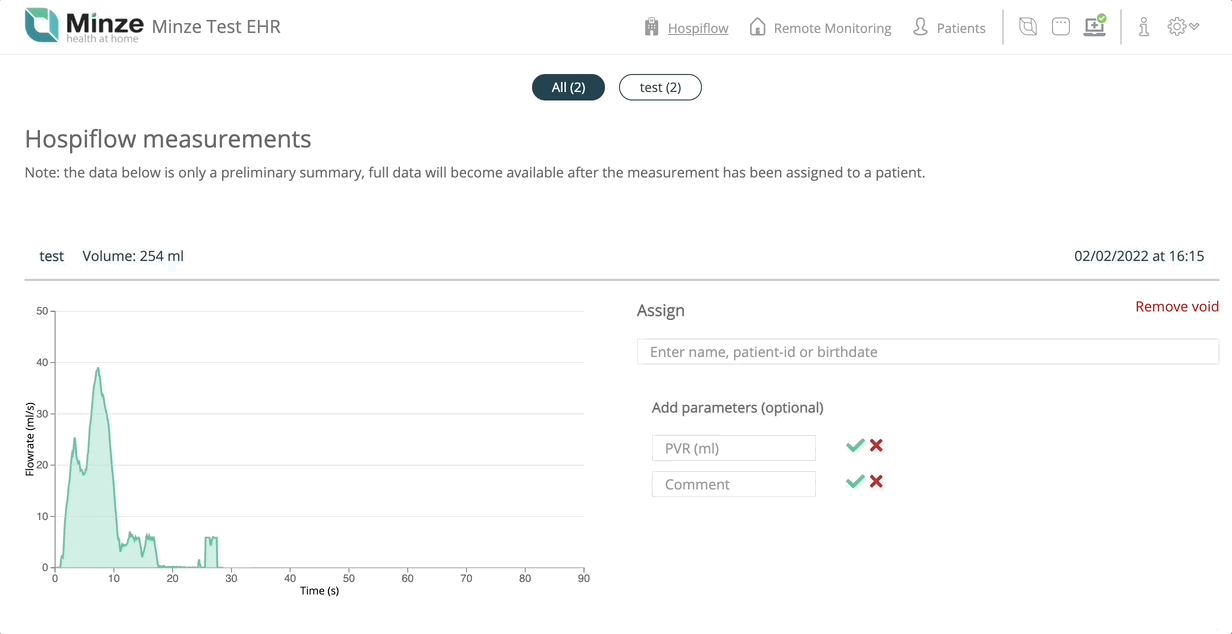Open the Hospiflow section

pos(698,28)
